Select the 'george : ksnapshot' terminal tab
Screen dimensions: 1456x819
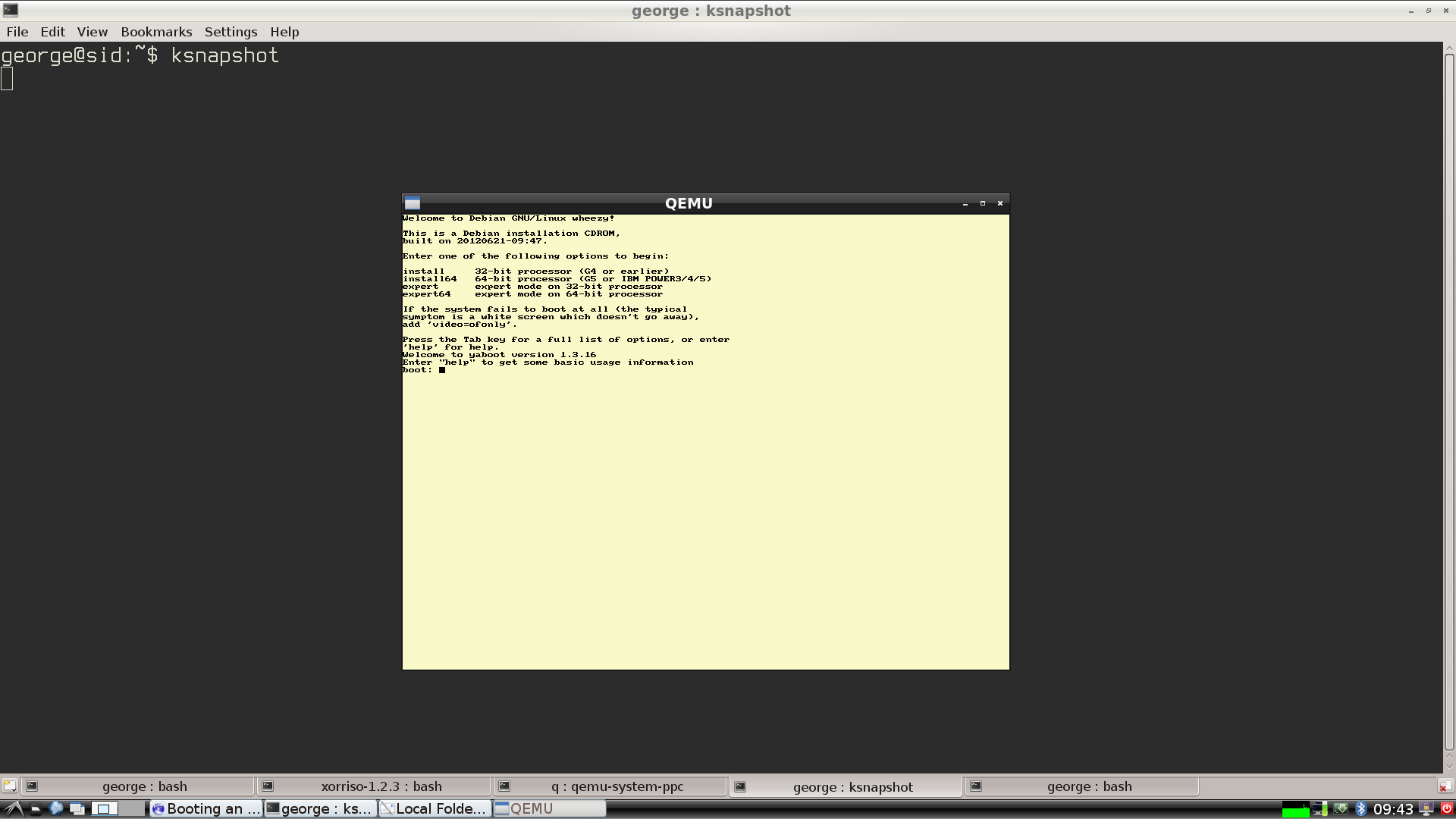[845, 787]
